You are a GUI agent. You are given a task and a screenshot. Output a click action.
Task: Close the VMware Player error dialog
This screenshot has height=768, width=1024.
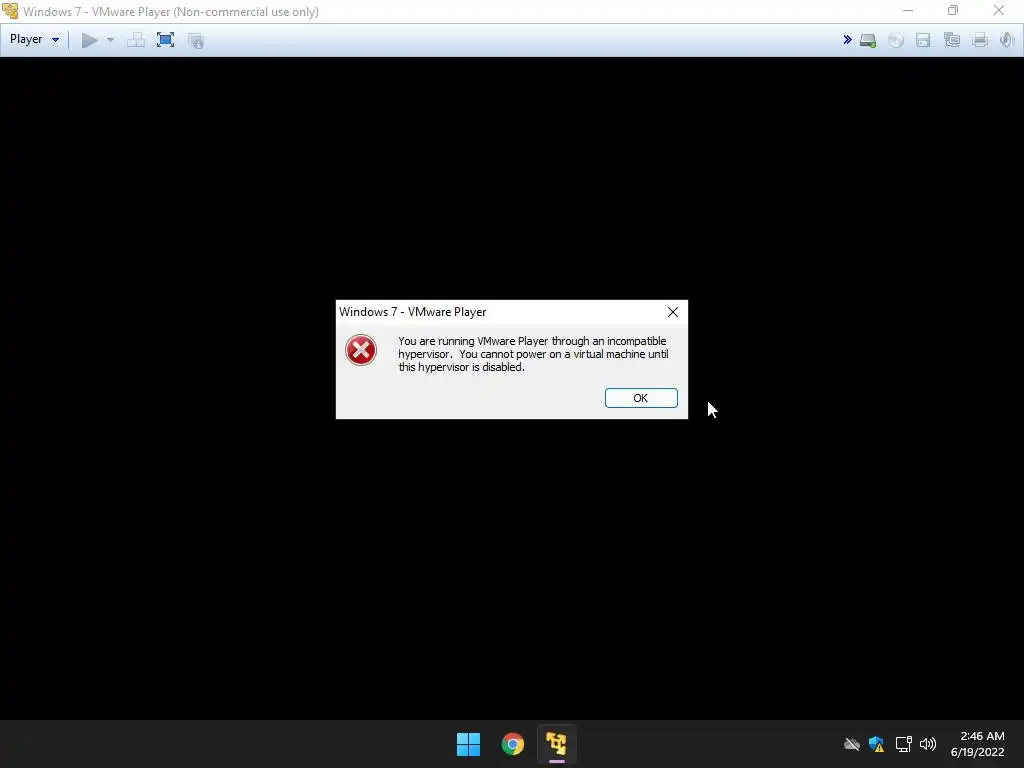click(673, 312)
